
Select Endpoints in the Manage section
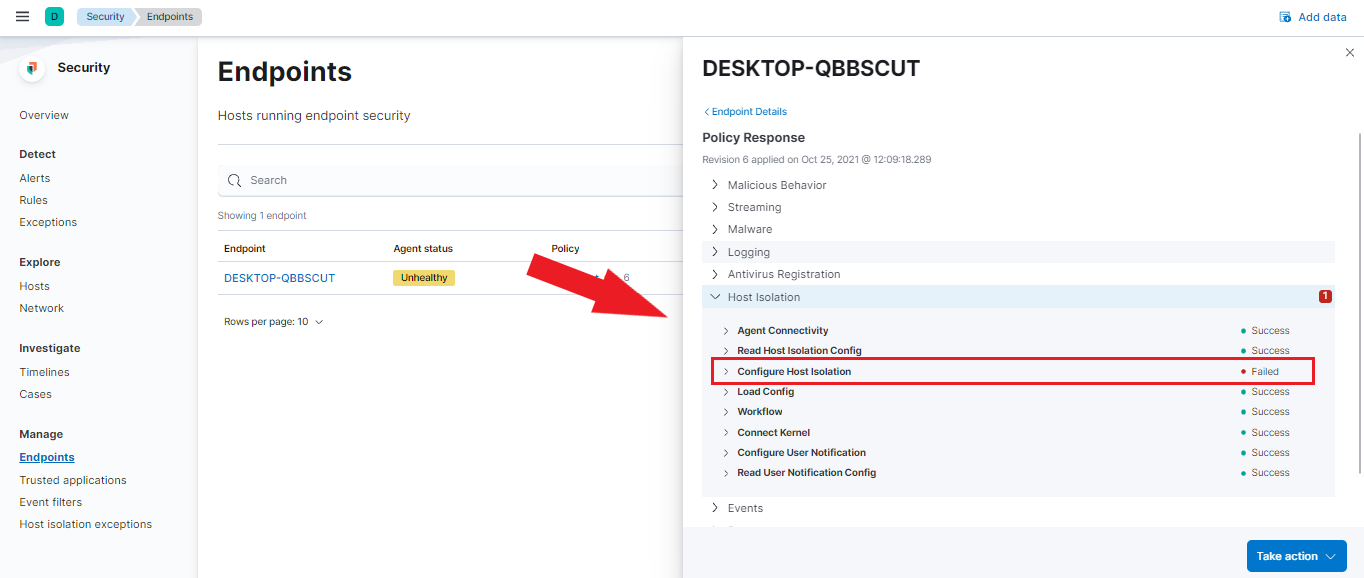pyautogui.click(x=47, y=457)
